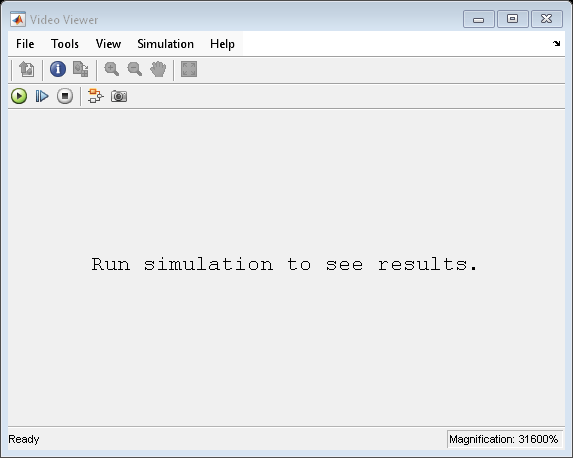
Task: Click the dock window arrow icon
Action: click(556, 43)
